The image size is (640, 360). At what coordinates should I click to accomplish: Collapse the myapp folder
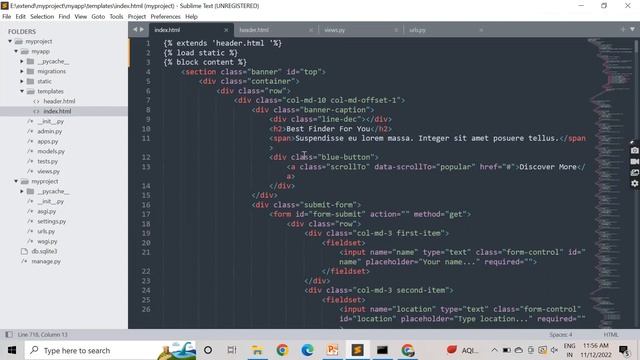click(16, 51)
